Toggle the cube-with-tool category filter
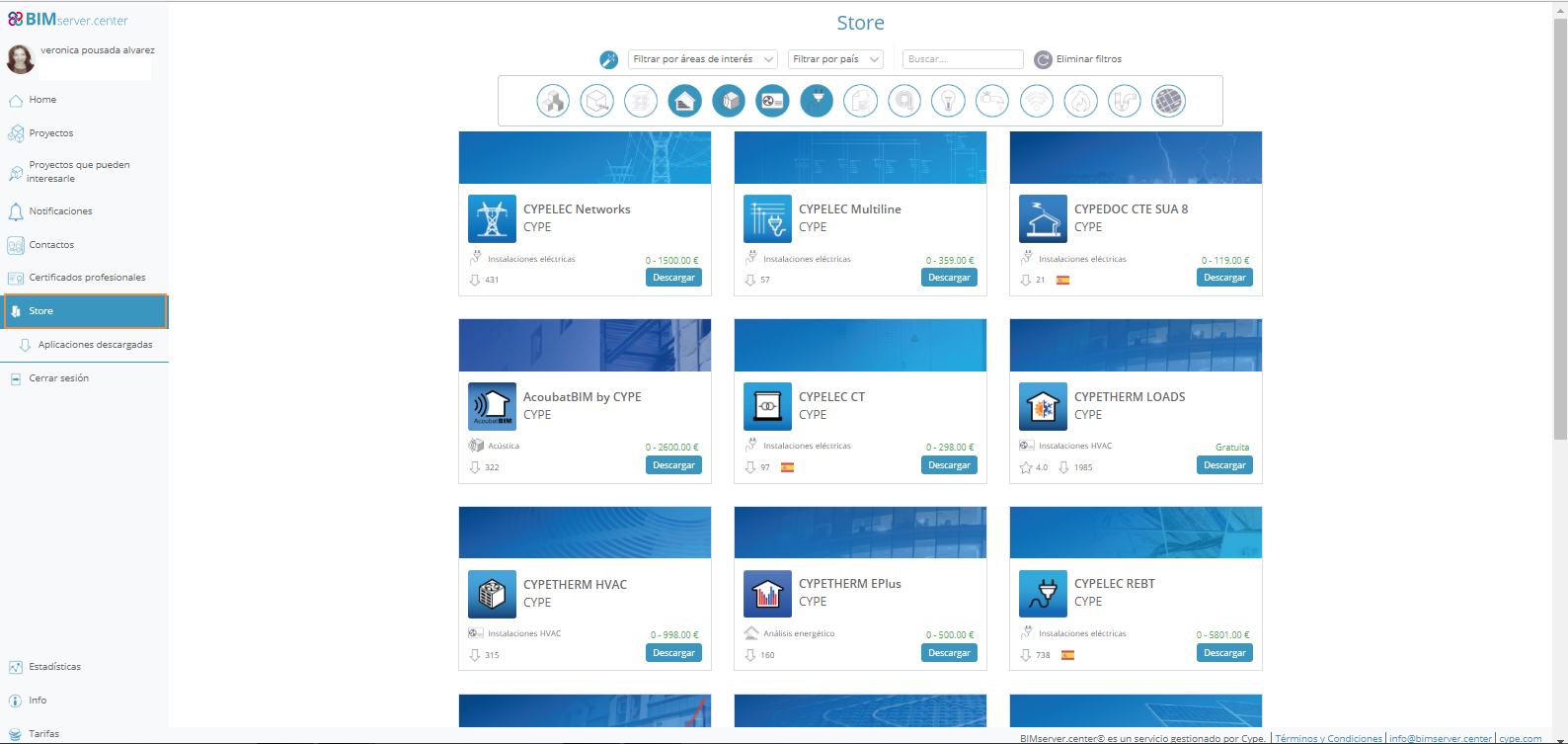This screenshot has width=1568, height=744. pyautogui.click(x=597, y=101)
